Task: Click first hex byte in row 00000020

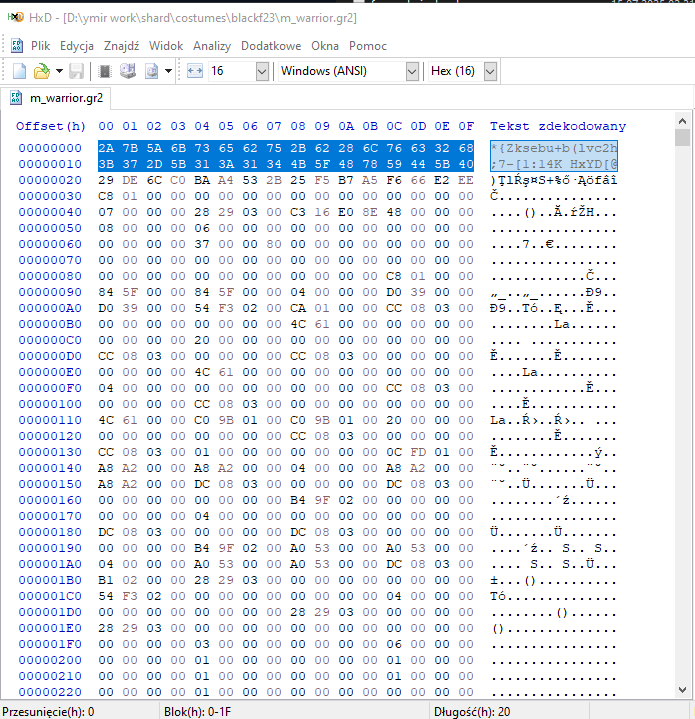Action: tap(106, 180)
